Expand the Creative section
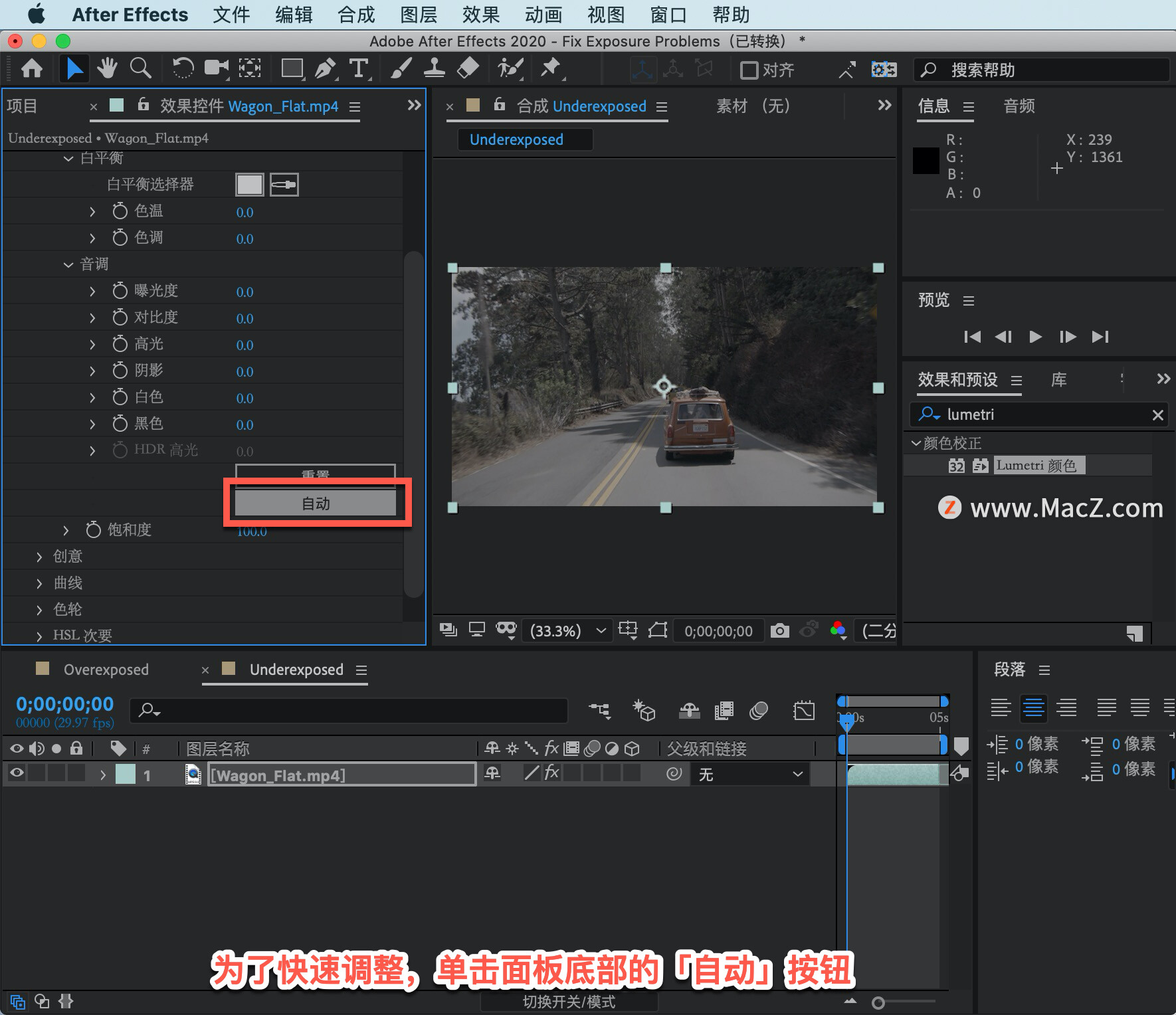The image size is (1176, 1015). (x=39, y=557)
